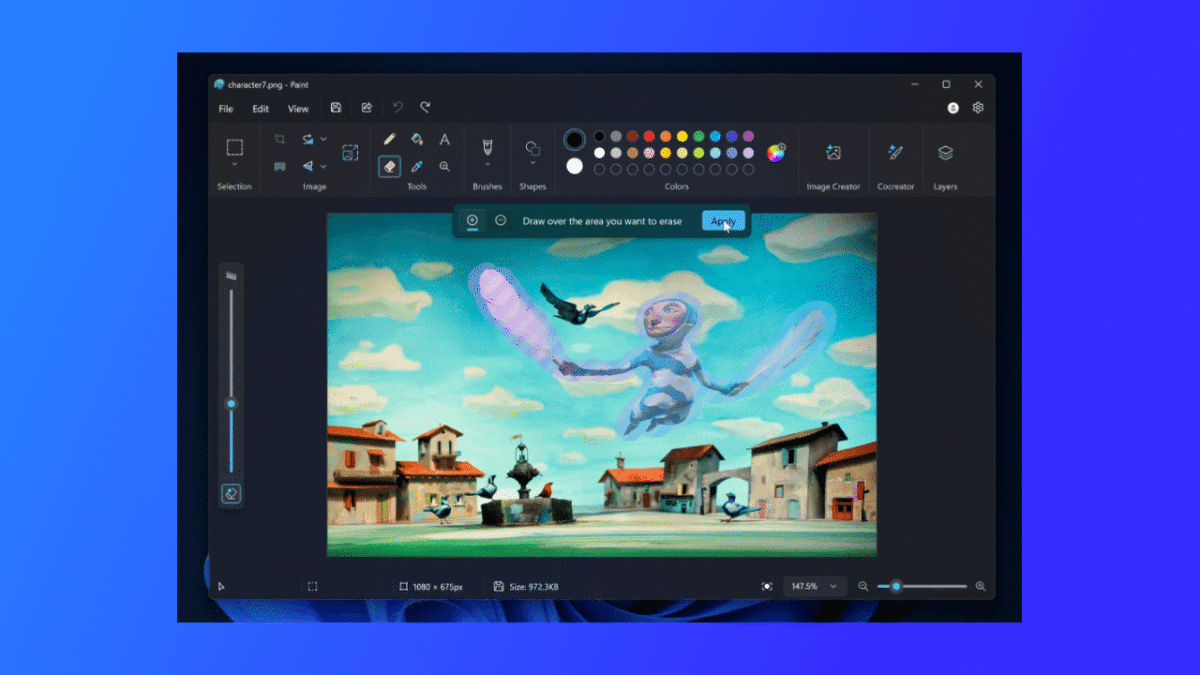
Task: Open the File menu
Action: (x=226, y=108)
